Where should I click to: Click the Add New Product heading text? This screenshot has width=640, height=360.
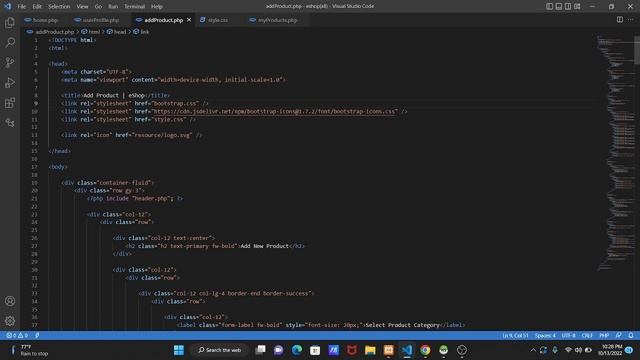[x=264, y=246]
